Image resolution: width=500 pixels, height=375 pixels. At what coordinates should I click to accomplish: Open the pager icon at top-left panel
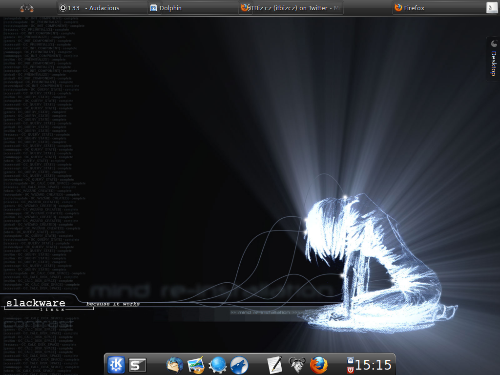27,8
